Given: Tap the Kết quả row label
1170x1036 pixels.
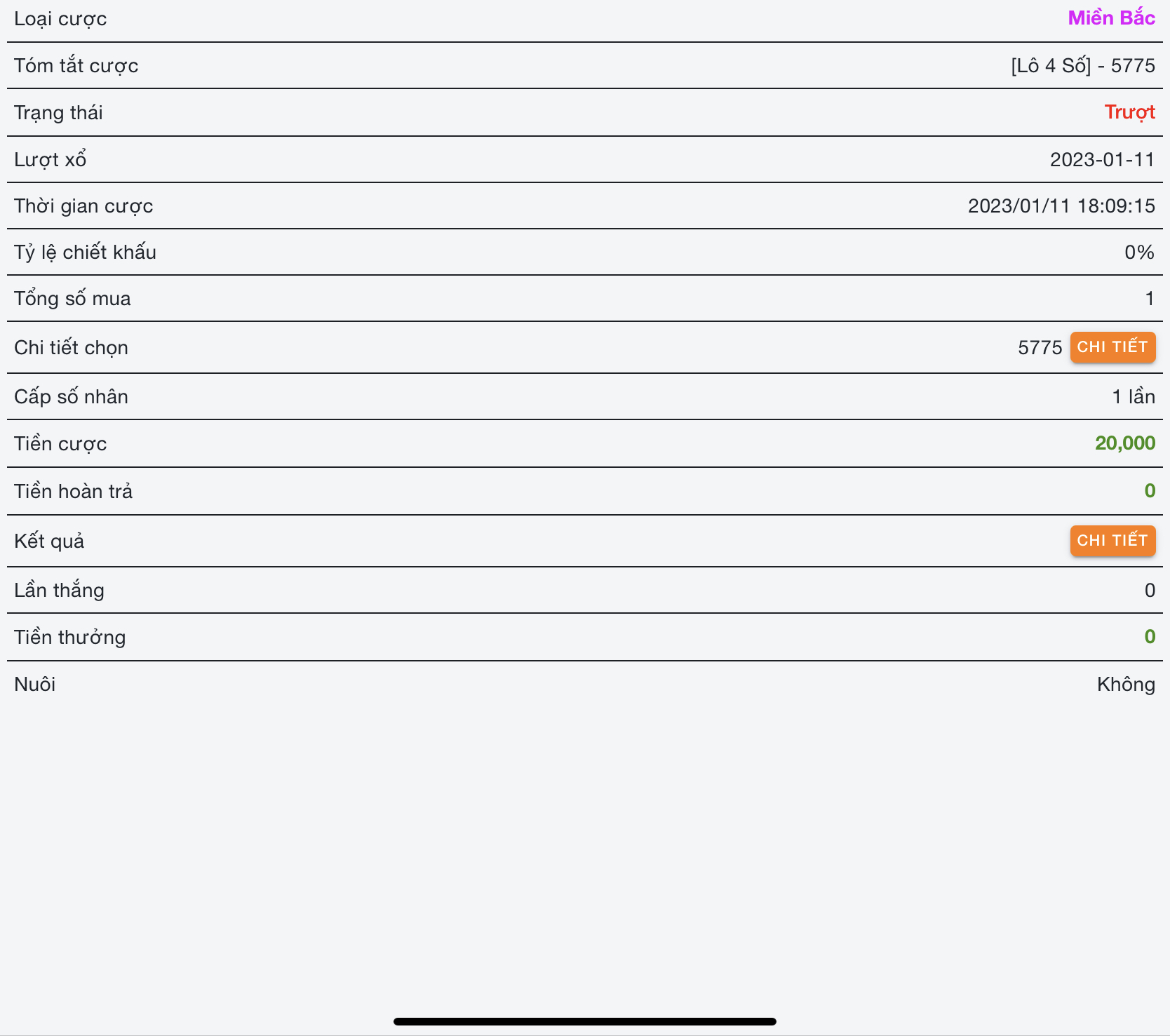Looking at the screenshot, I should tap(49, 541).
